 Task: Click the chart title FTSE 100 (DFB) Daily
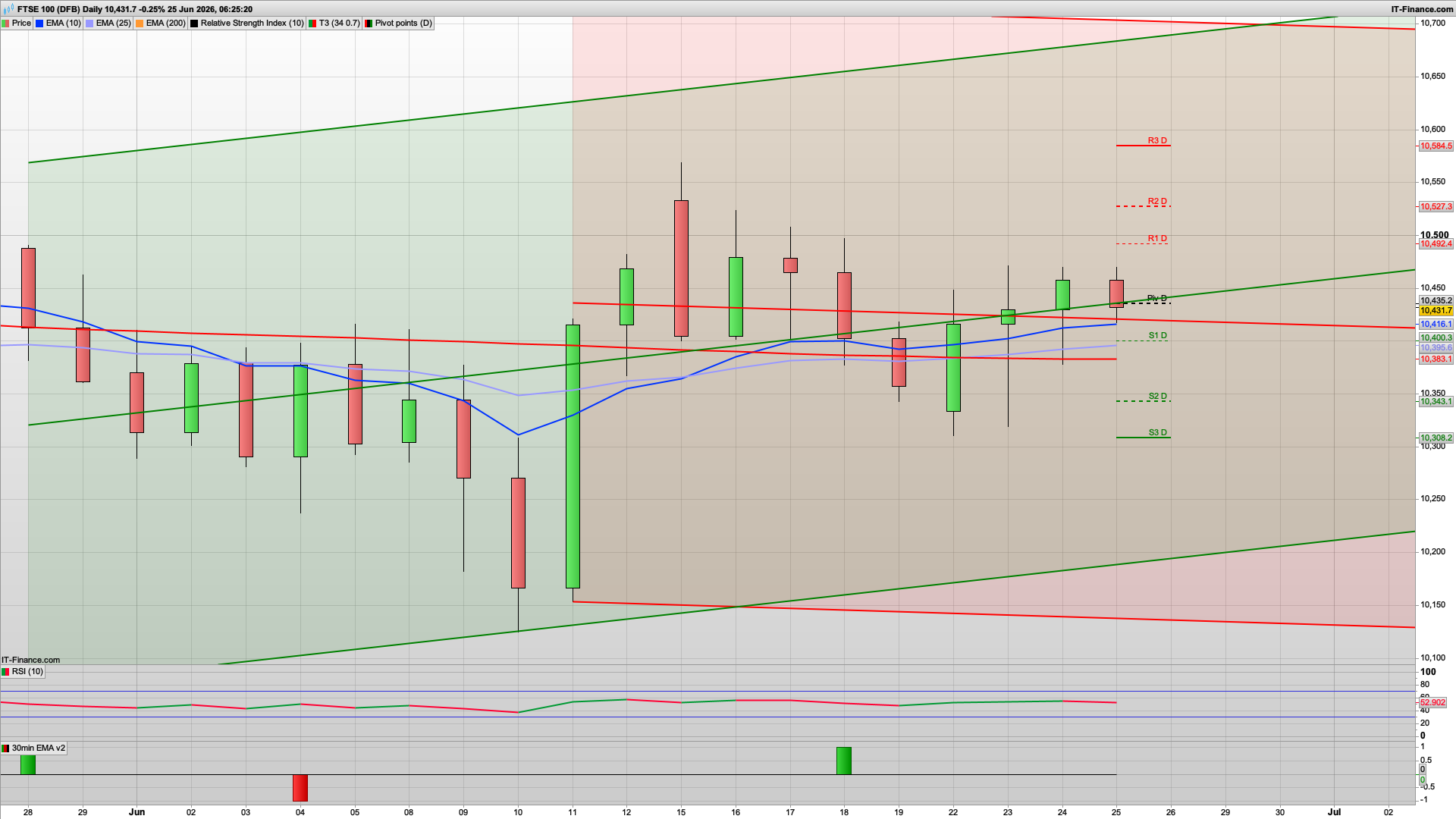(59, 9)
